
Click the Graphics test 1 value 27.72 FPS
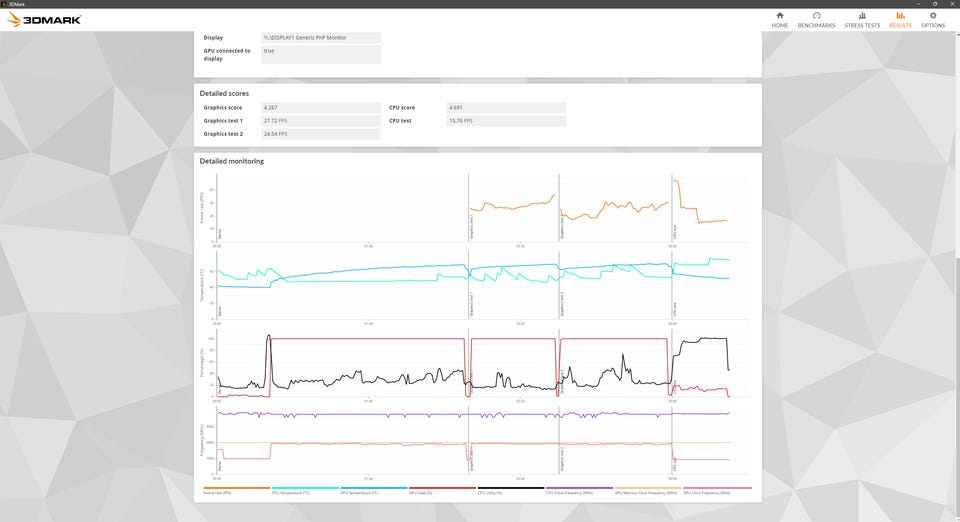(321, 121)
